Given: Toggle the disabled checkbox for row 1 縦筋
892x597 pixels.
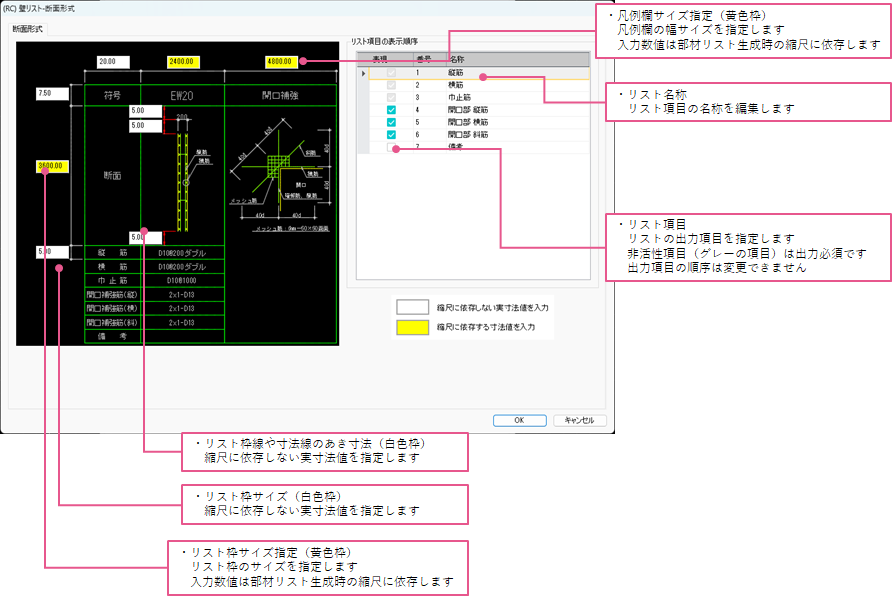Looking at the screenshot, I should [x=391, y=73].
